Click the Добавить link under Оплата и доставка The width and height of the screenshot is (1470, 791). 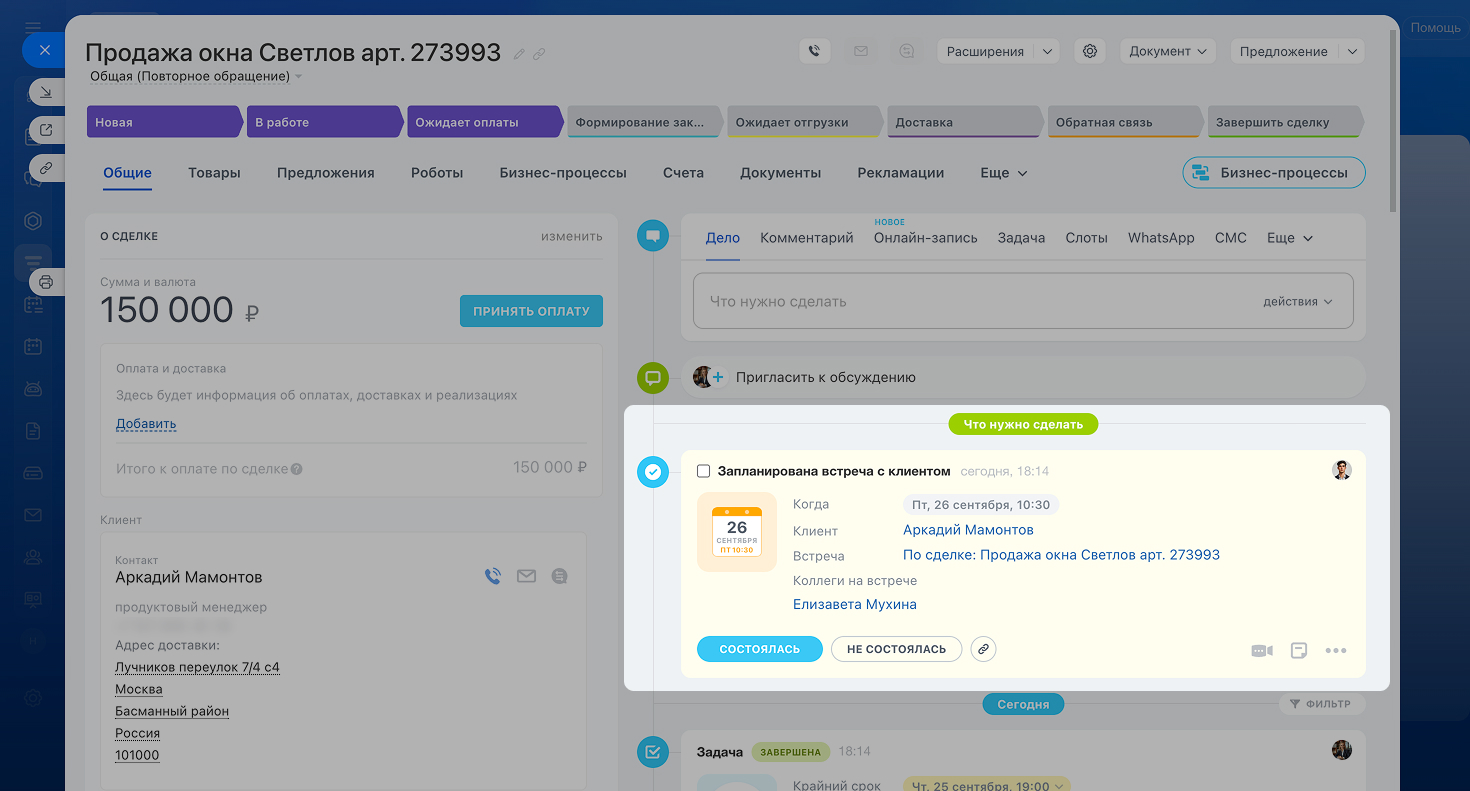tap(146, 423)
